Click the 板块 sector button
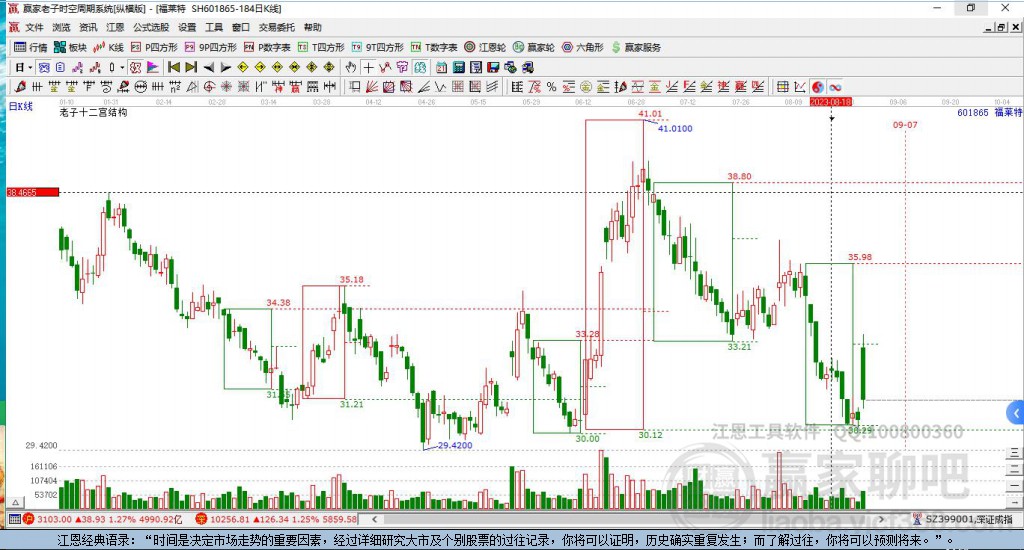This screenshot has height=550, width=1024. pos(70,47)
